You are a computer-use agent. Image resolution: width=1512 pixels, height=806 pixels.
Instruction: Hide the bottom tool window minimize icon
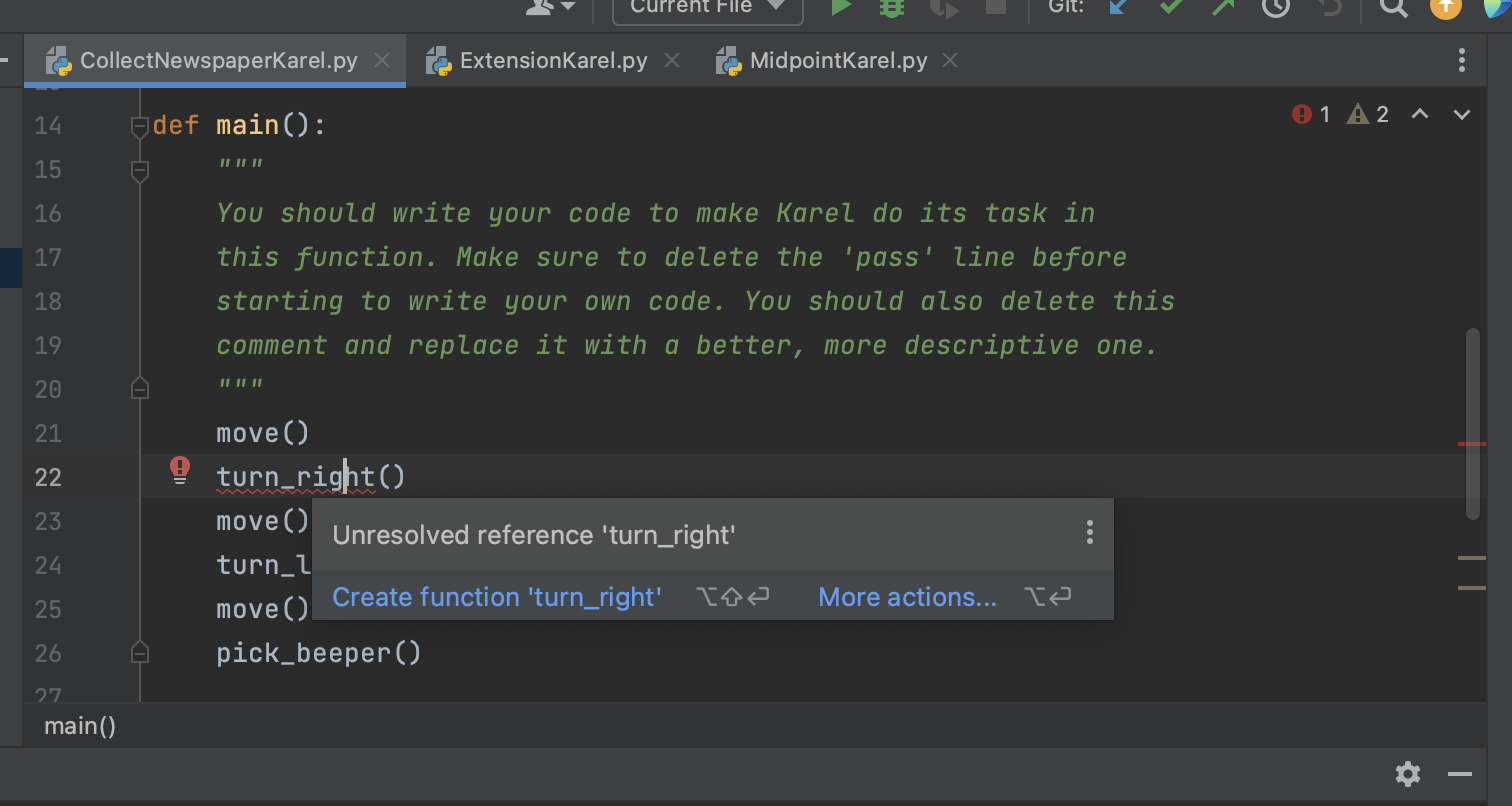(1459, 774)
